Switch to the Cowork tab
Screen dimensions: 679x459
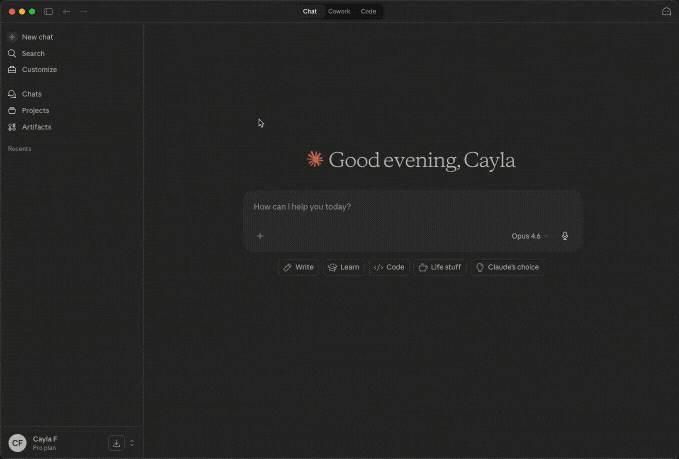tap(339, 11)
